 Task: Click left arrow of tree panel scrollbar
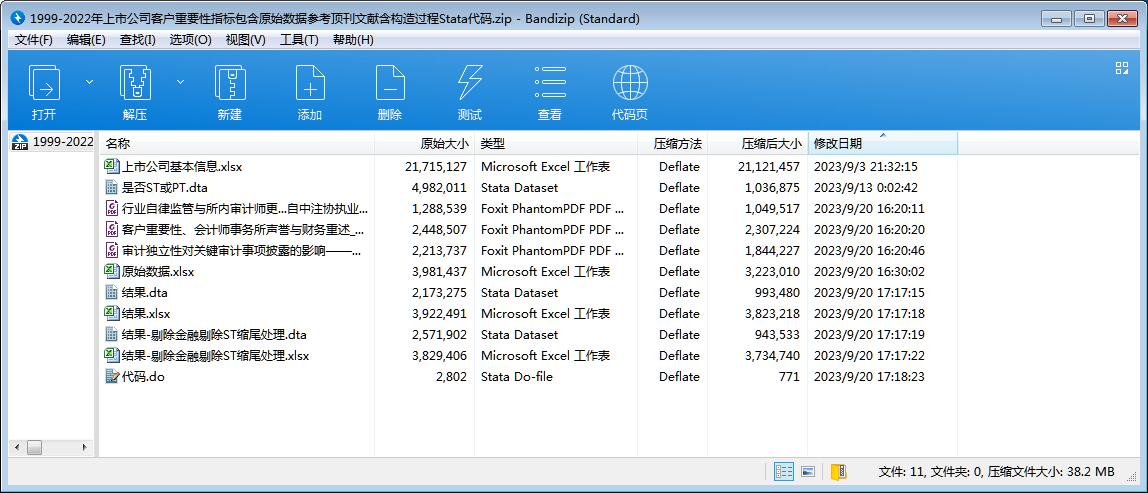click(x=15, y=447)
